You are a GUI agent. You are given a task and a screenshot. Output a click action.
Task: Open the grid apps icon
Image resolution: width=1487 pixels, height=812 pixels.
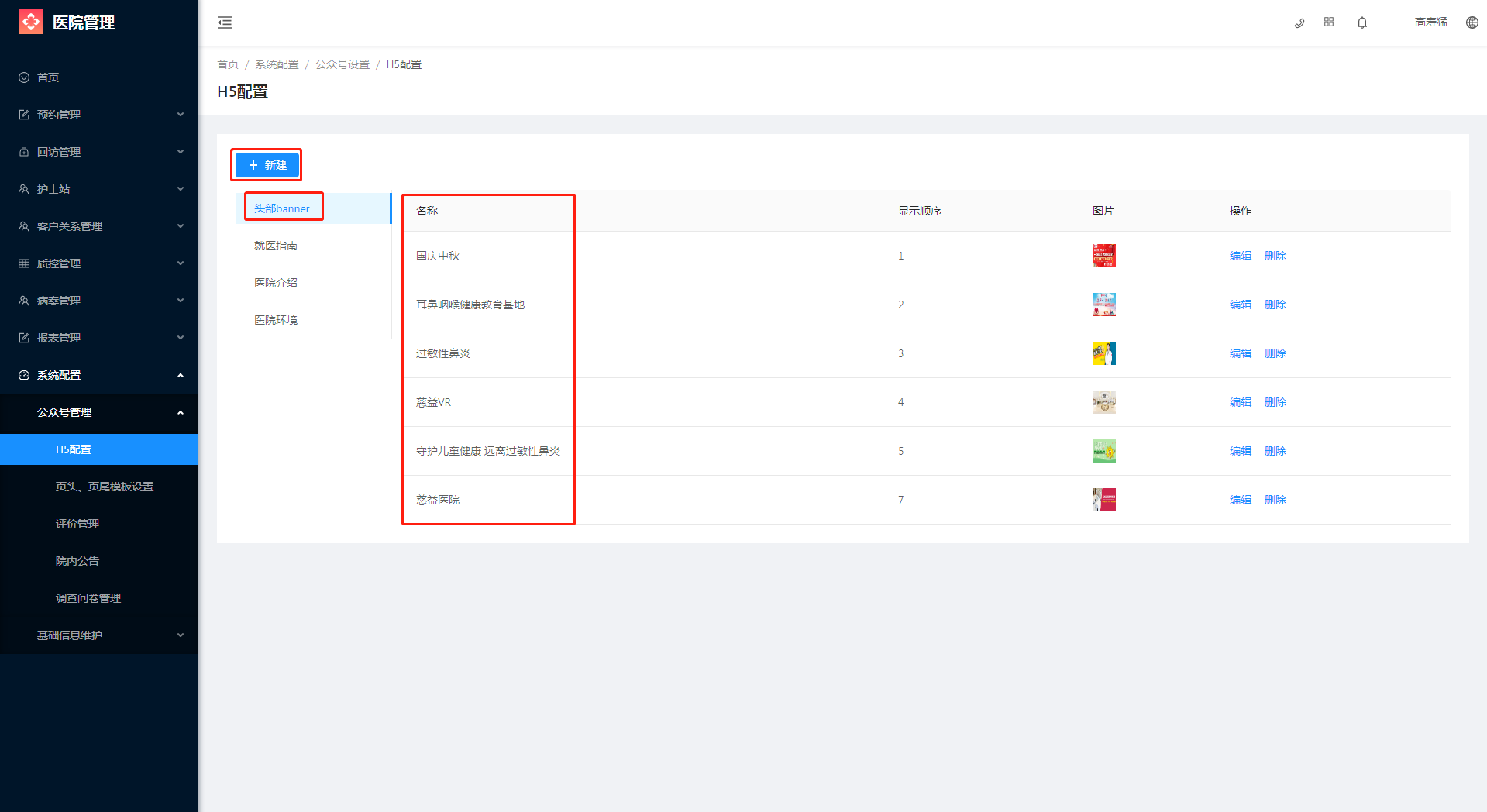[x=1329, y=22]
